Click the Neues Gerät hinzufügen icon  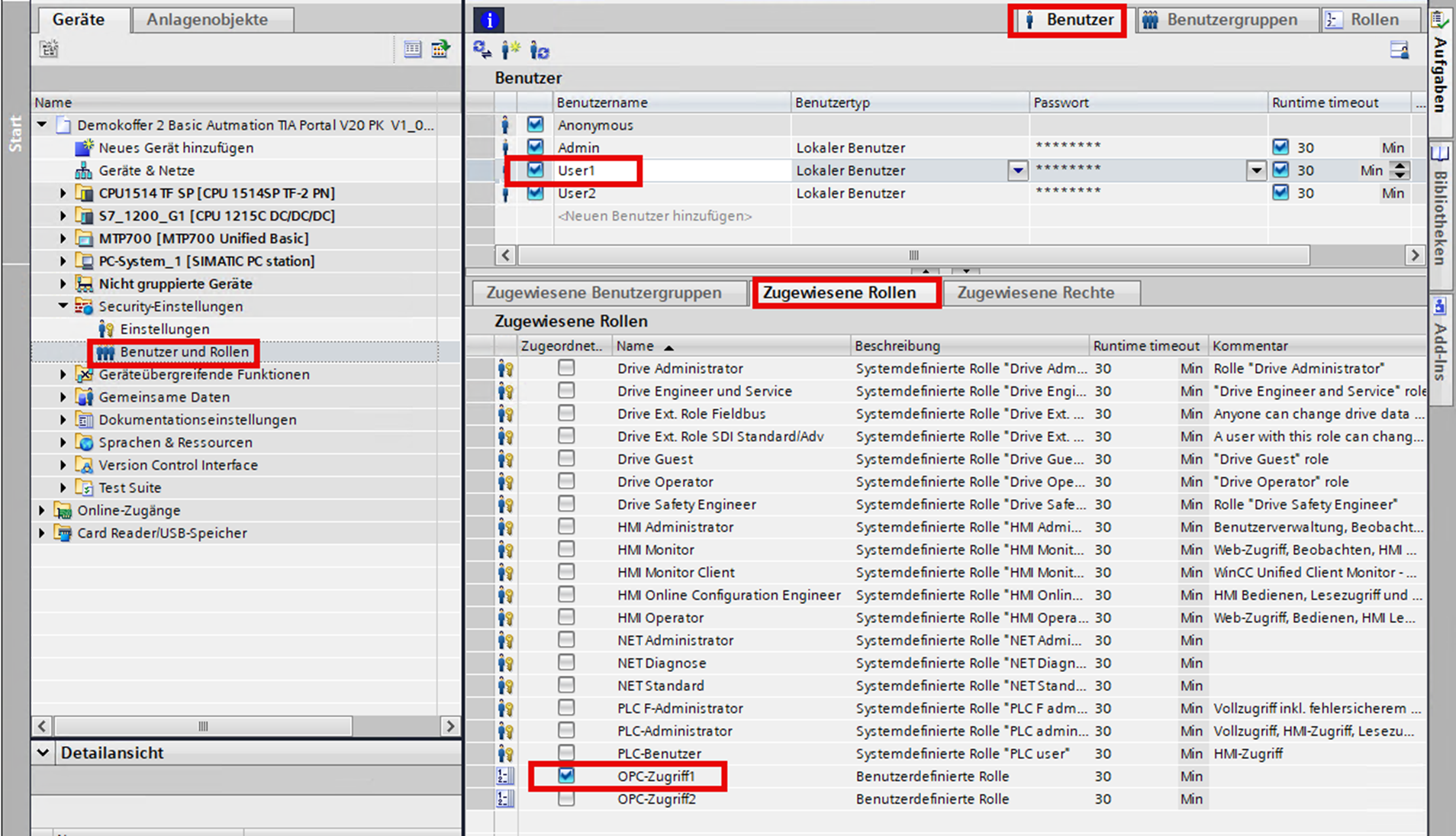[x=84, y=147]
